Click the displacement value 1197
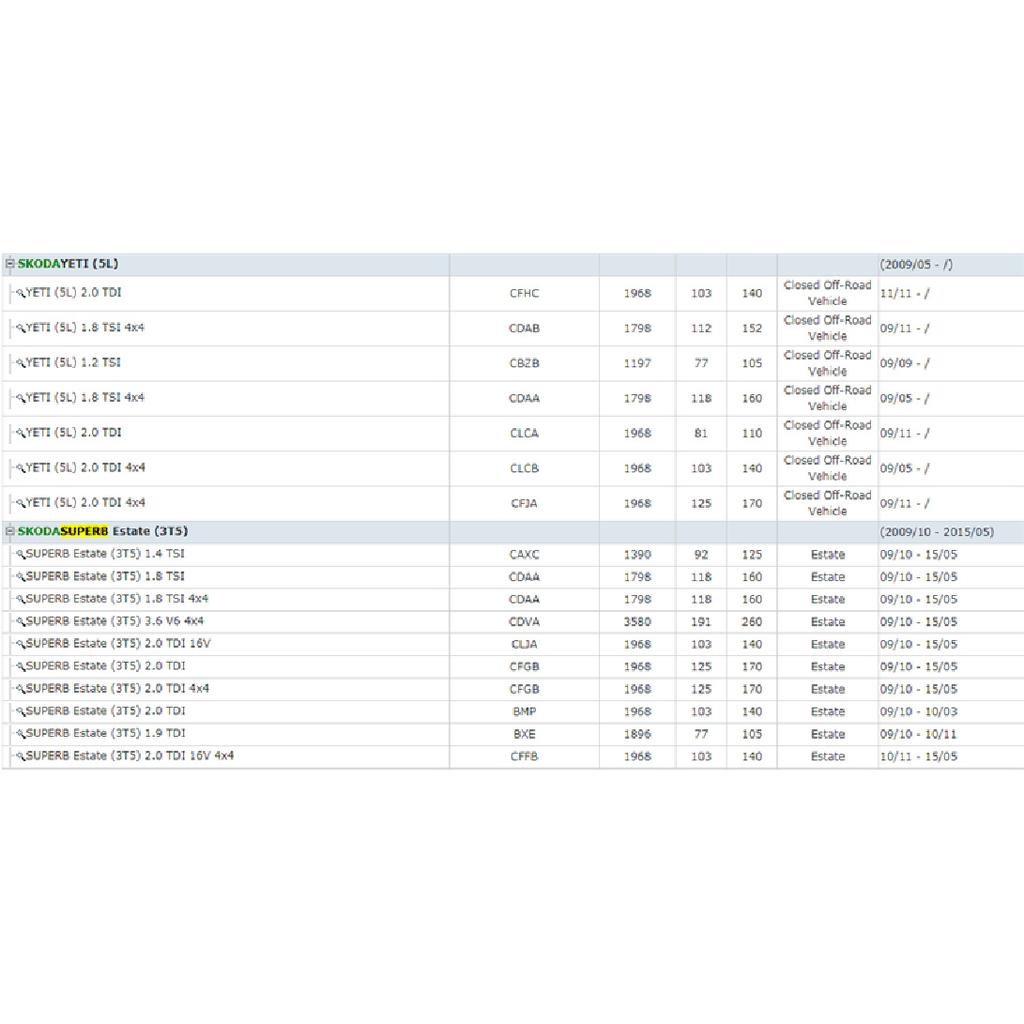Image resolution: width=1024 pixels, height=1024 pixels. coord(637,363)
